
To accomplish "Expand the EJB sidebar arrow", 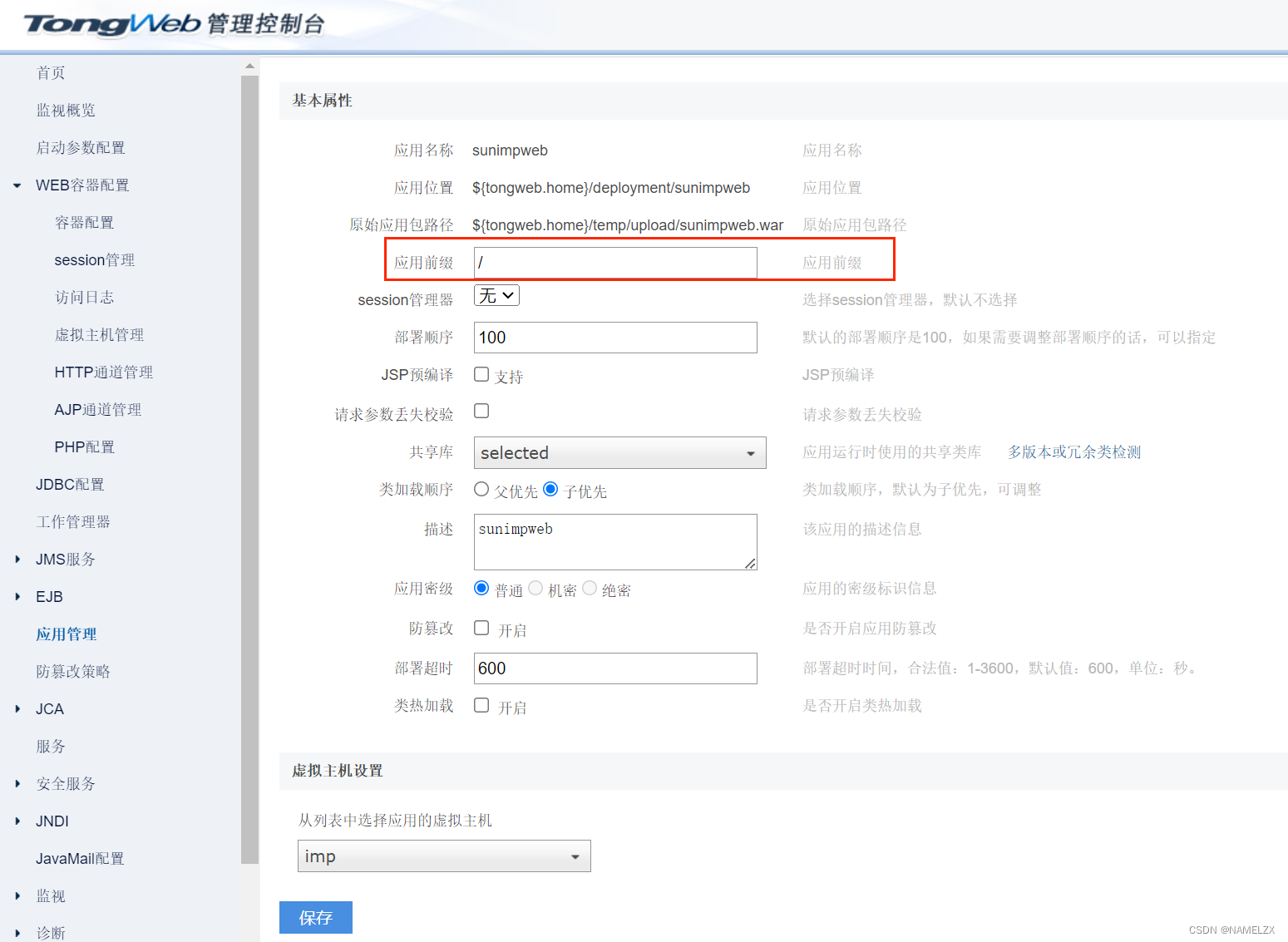I will [17, 597].
